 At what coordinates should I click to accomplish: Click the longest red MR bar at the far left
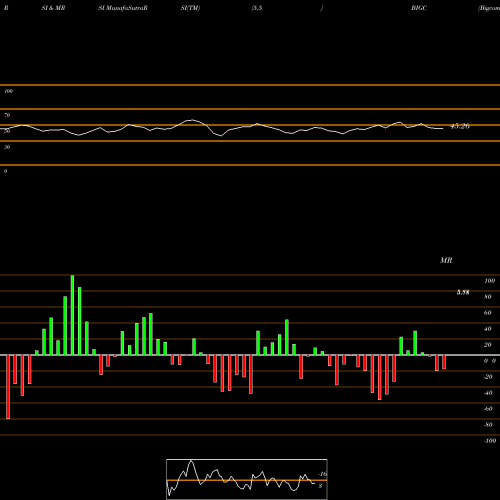[8, 387]
